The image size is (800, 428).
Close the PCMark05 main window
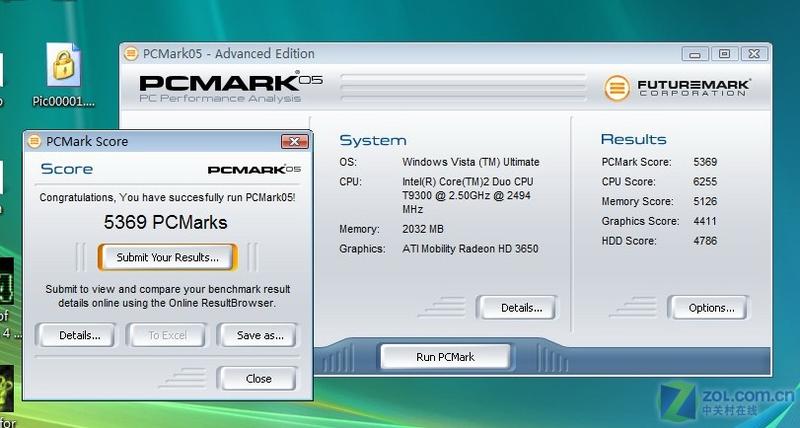(754, 54)
